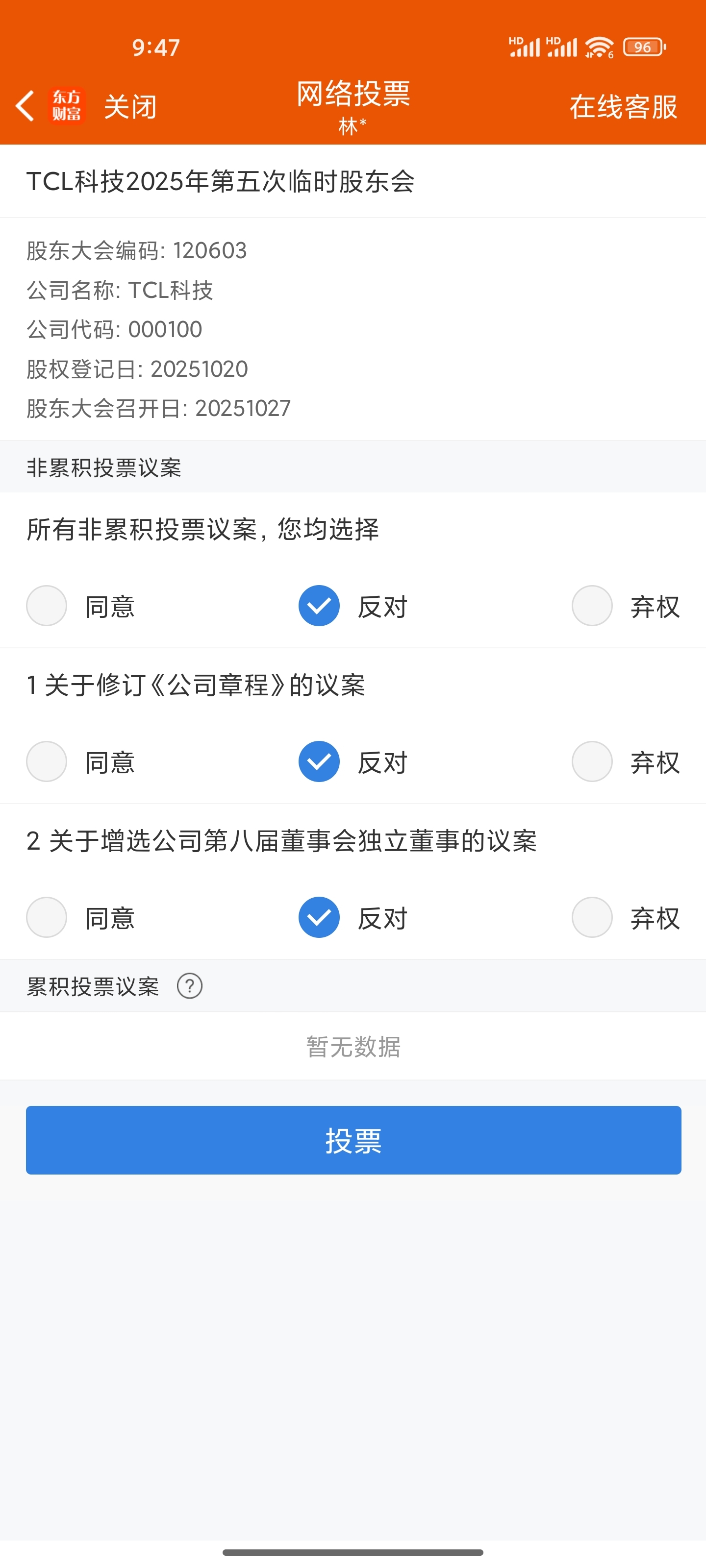Tap the 东方财富 logo icon
Image resolution: width=706 pixels, height=1568 pixels.
point(66,106)
